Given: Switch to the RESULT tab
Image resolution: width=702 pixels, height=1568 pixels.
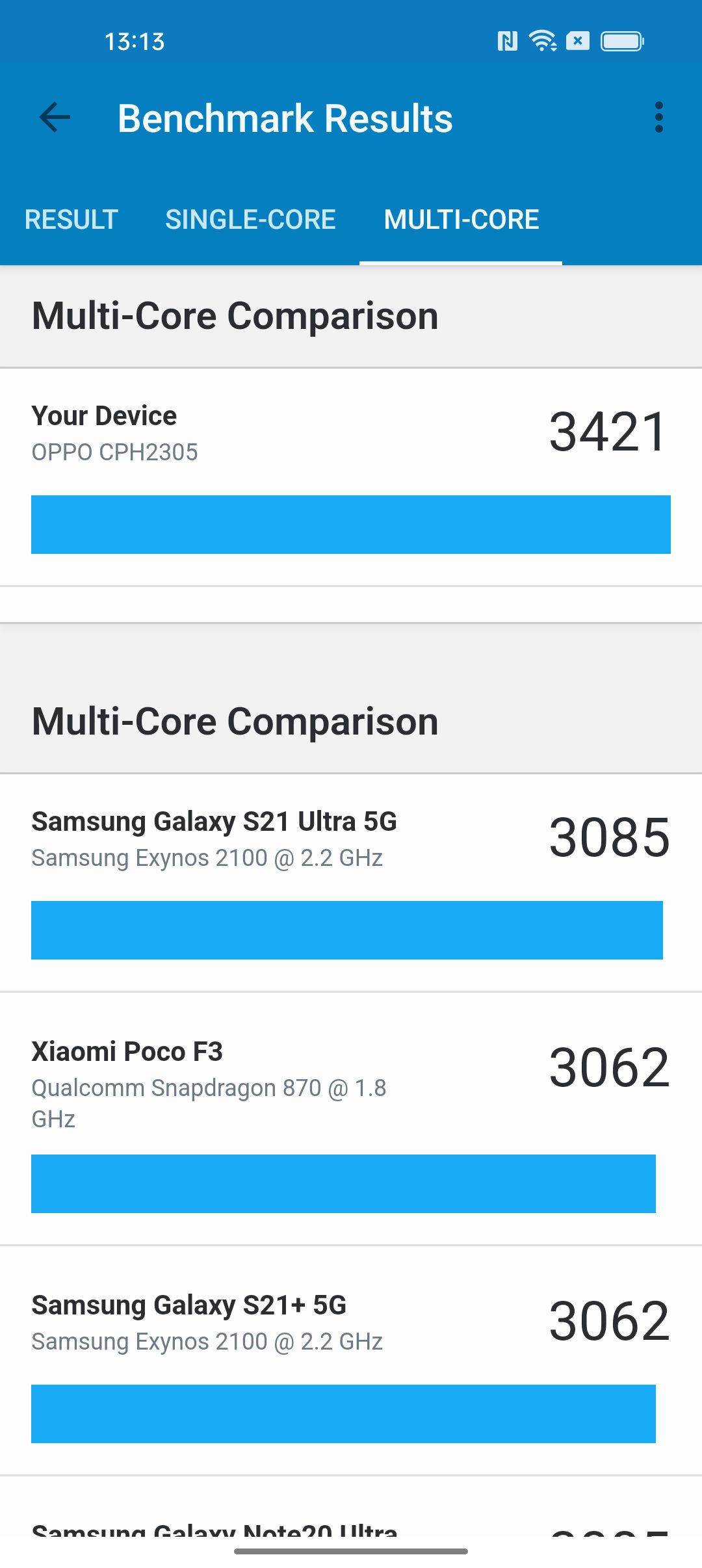Looking at the screenshot, I should point(71,220).
